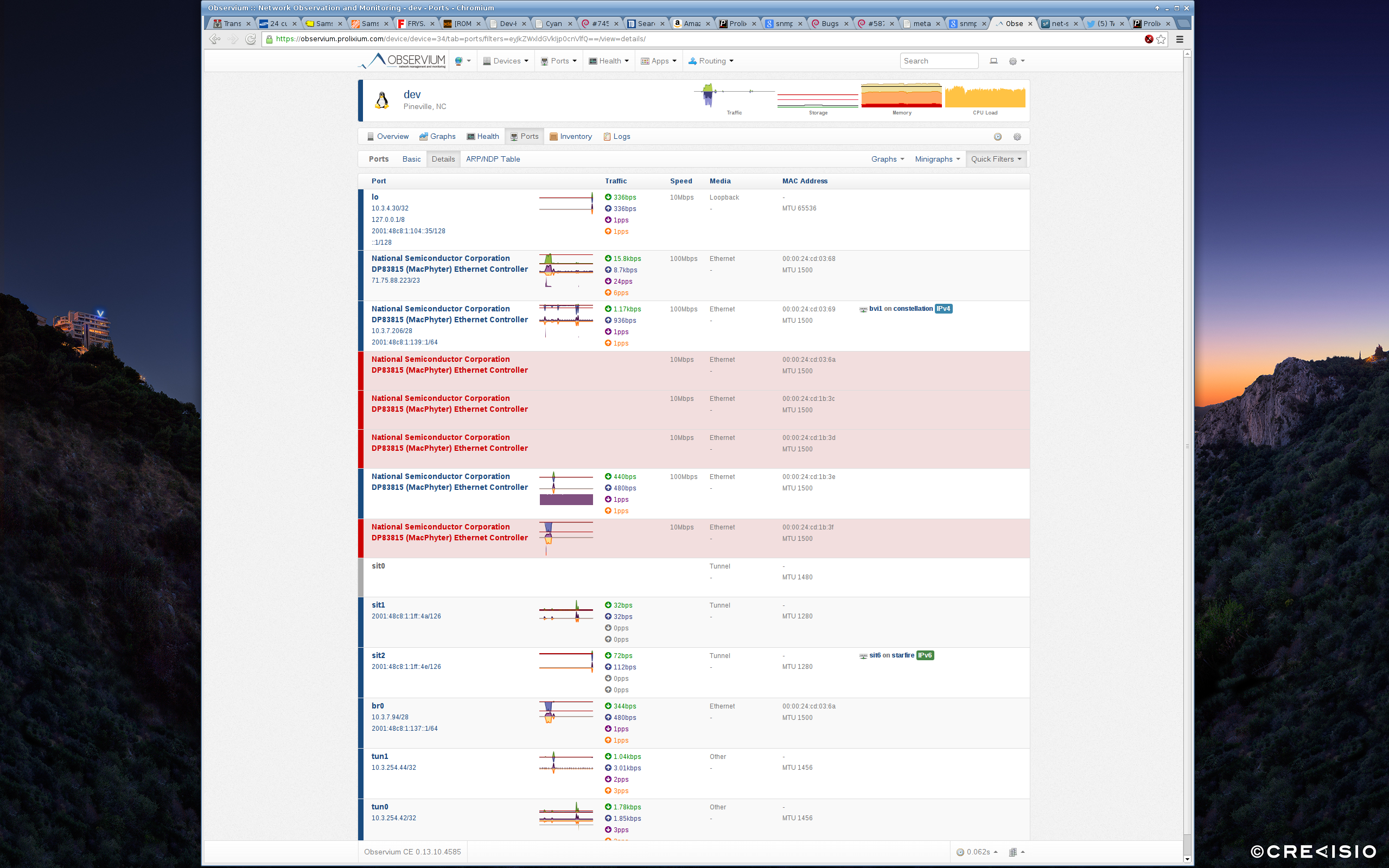The width and height of the screenshot is (1389, 868).
Task: Click the laptop icon in navbar
Action: (x=993, y=61)
